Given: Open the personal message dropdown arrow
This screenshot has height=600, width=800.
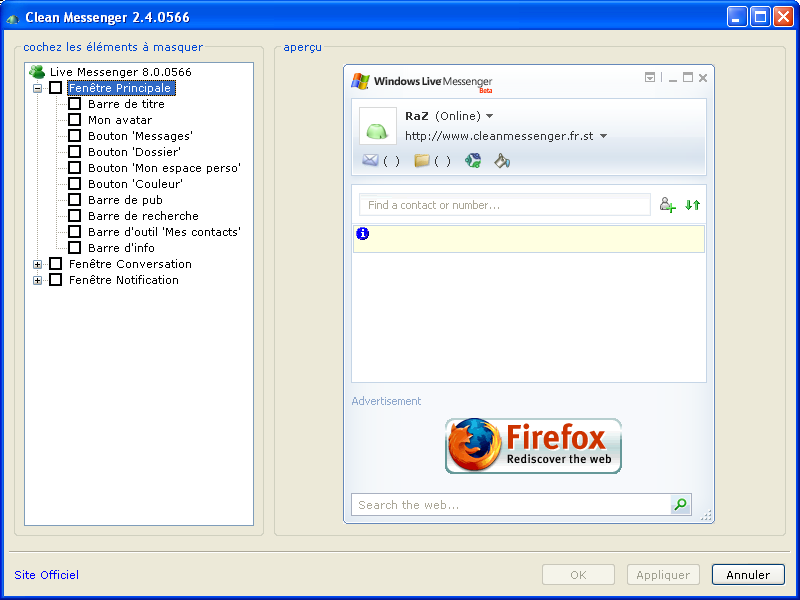Looking at the screenshot, I should pos(604,136).
